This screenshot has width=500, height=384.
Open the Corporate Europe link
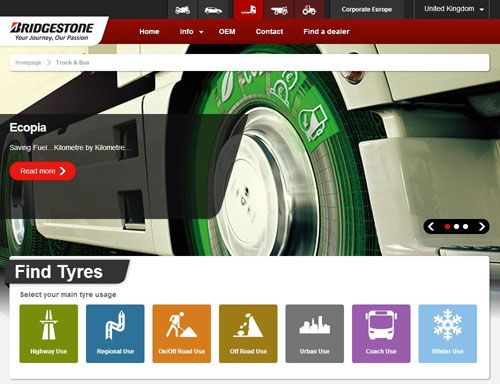(367, 10)
